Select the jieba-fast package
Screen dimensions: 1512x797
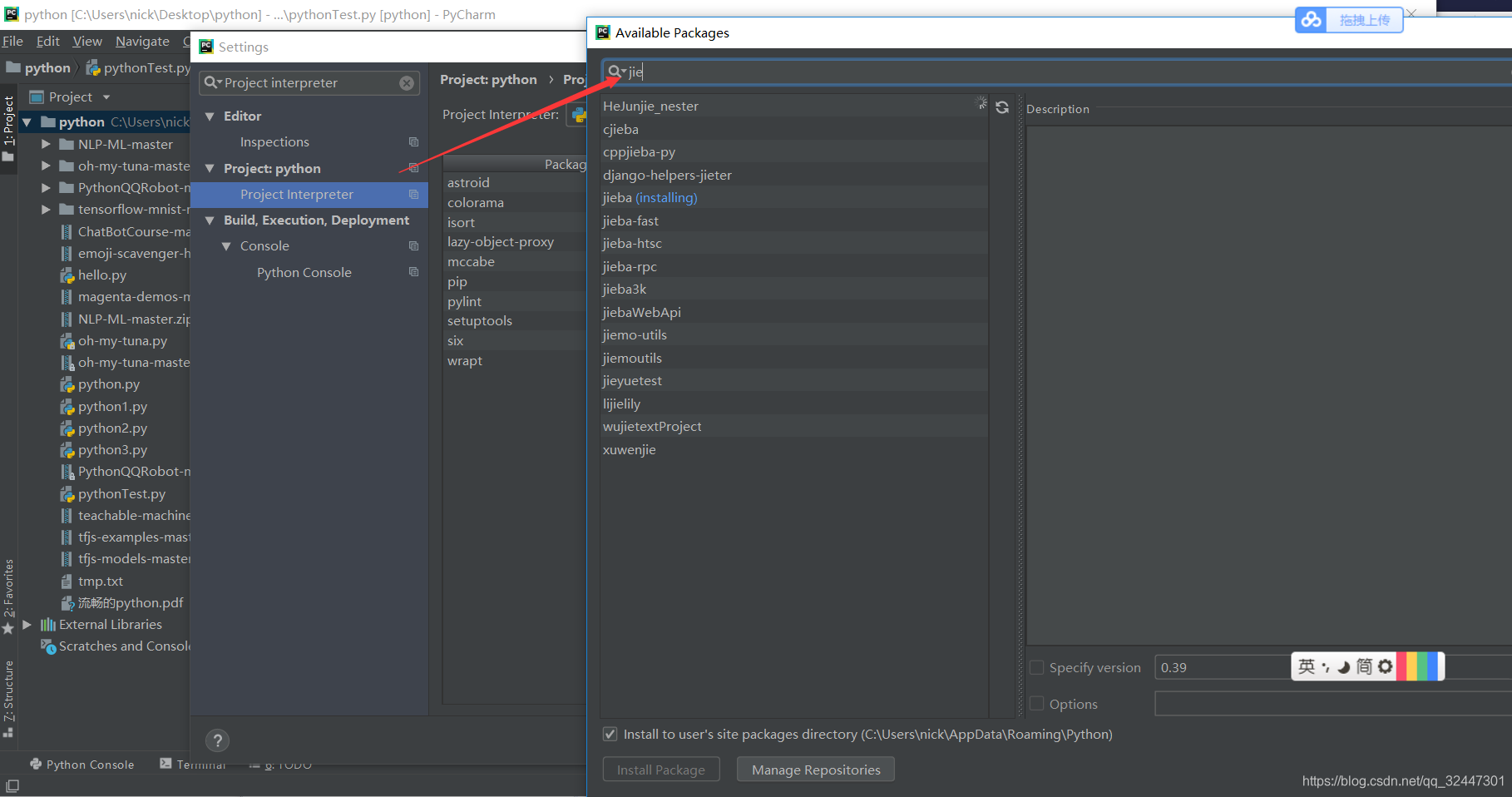tap(794, 221)
